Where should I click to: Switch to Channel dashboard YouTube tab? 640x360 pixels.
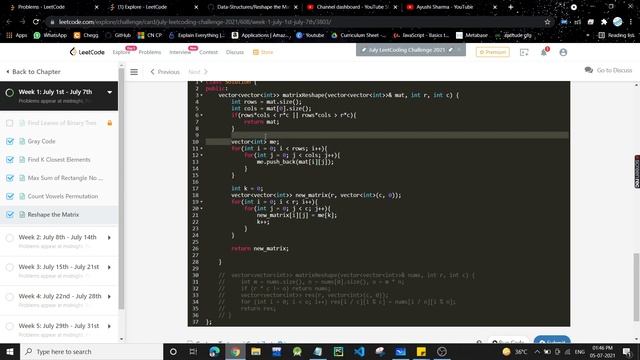(351, 7)
